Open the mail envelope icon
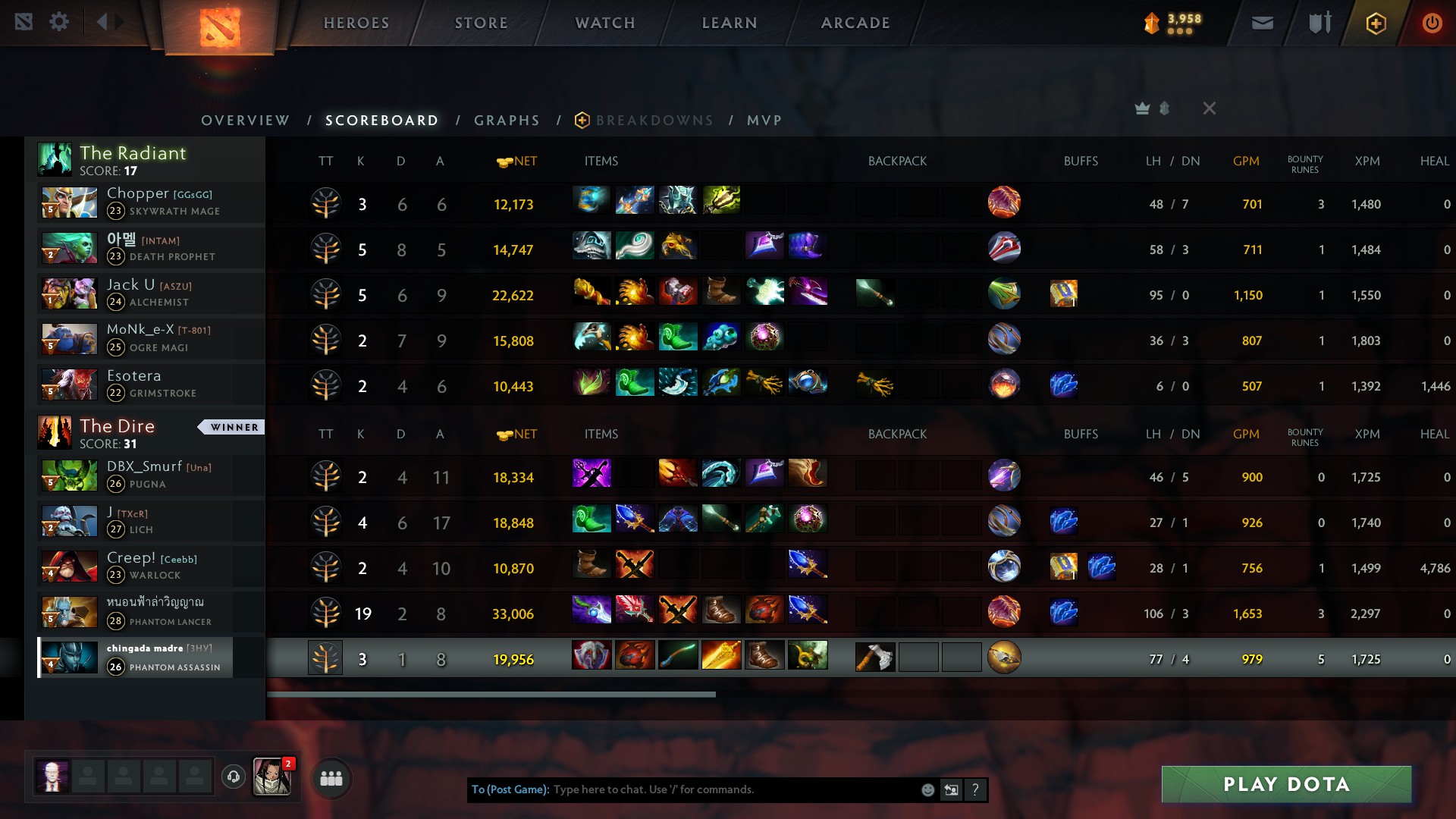The image size is (1456, 819). [x=1263, y=24]
